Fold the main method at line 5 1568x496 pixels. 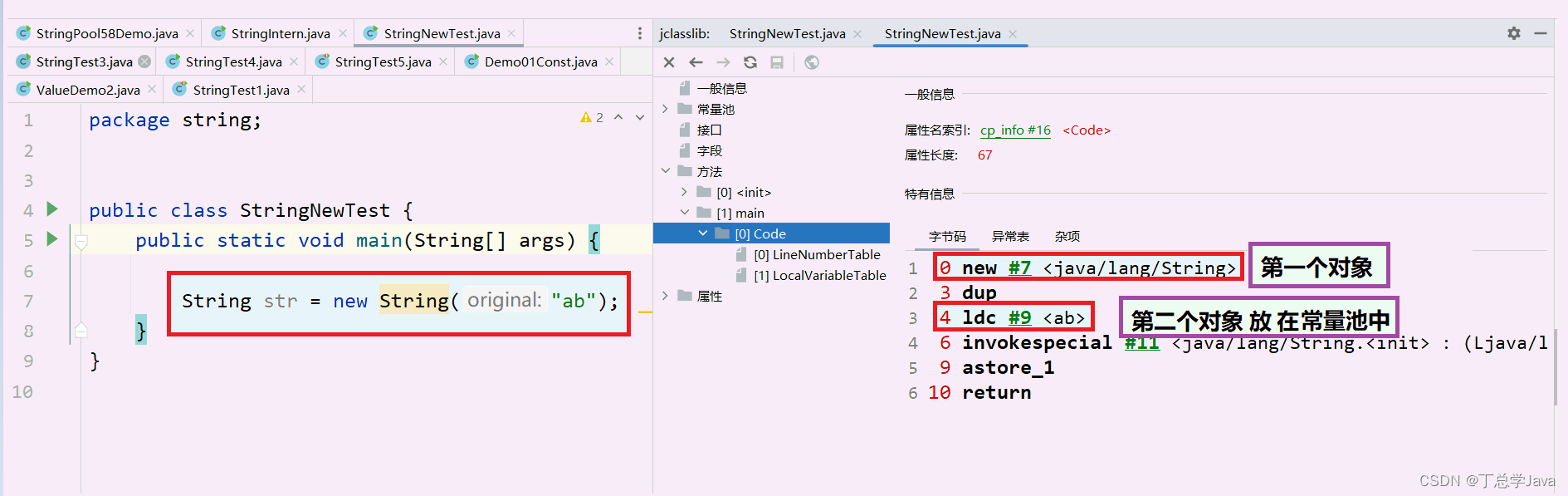[x=81, y=243]
